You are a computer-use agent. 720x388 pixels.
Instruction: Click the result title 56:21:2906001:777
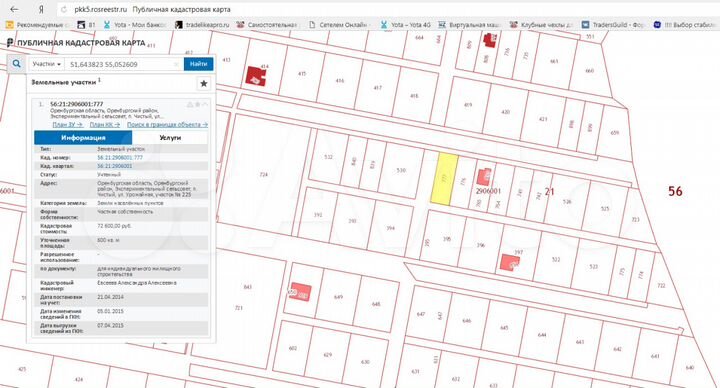point(77,104)
